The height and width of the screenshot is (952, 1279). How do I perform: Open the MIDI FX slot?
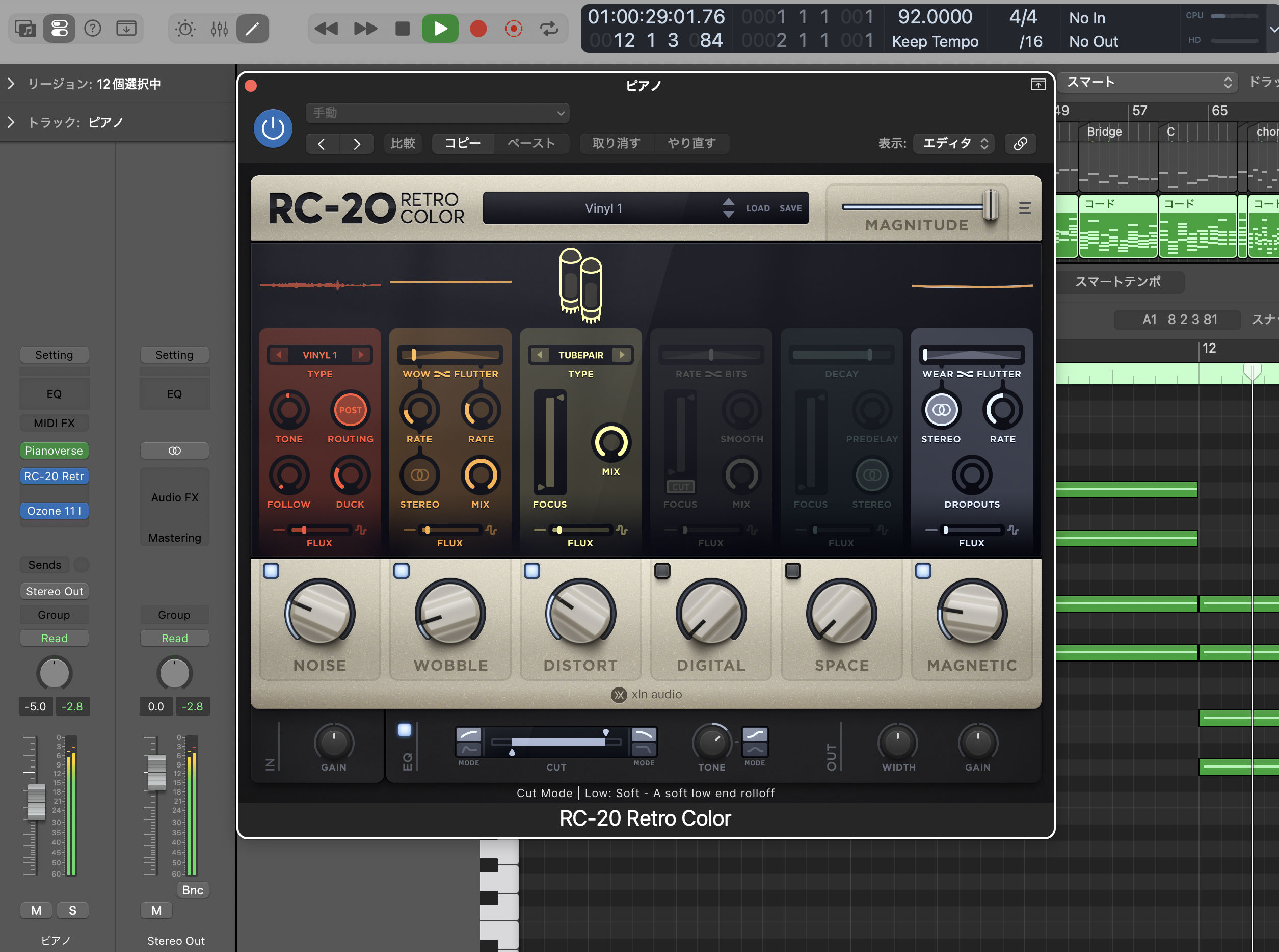[x=54, y=423]
